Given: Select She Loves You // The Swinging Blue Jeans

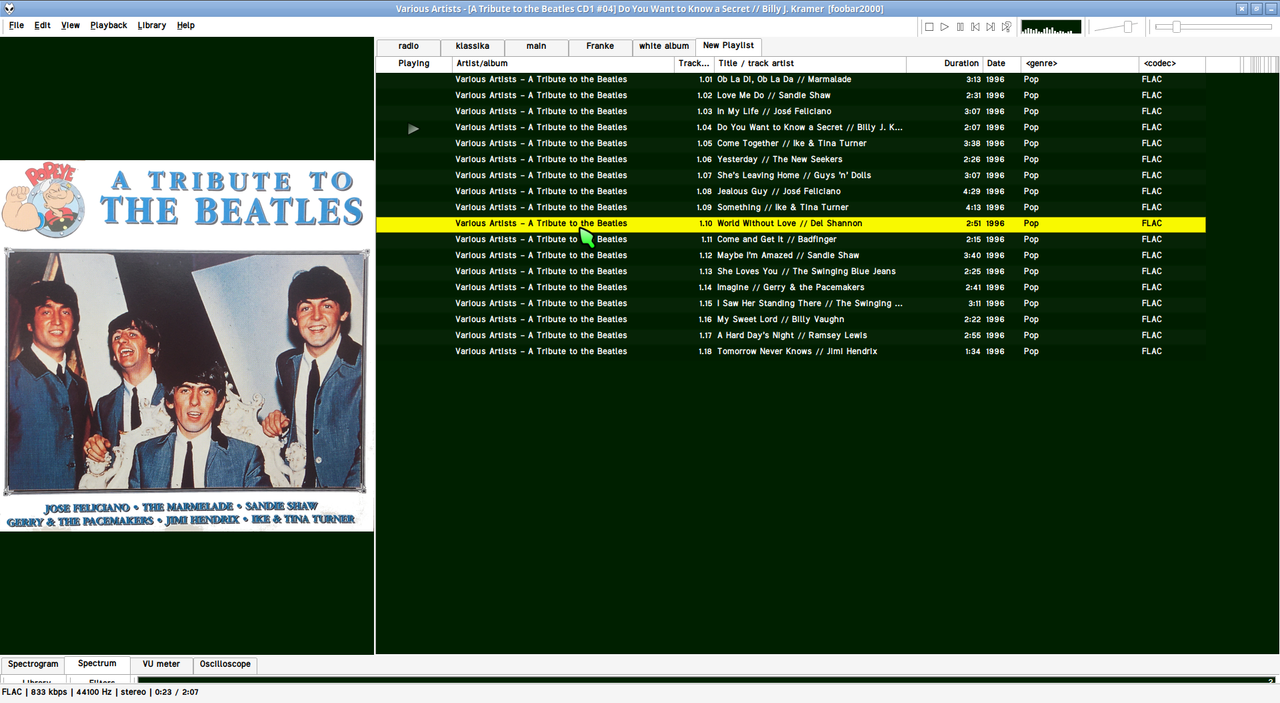Looking at the screenshot, I should tap(791, 272).
